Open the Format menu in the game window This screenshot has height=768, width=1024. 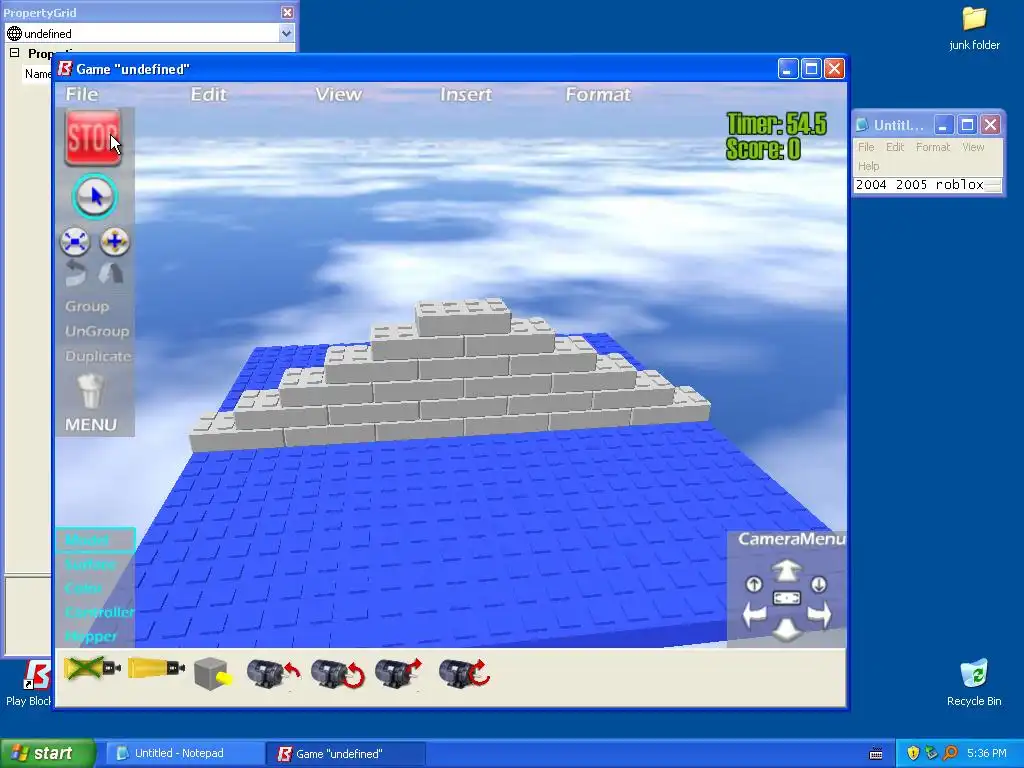point(598,94)
